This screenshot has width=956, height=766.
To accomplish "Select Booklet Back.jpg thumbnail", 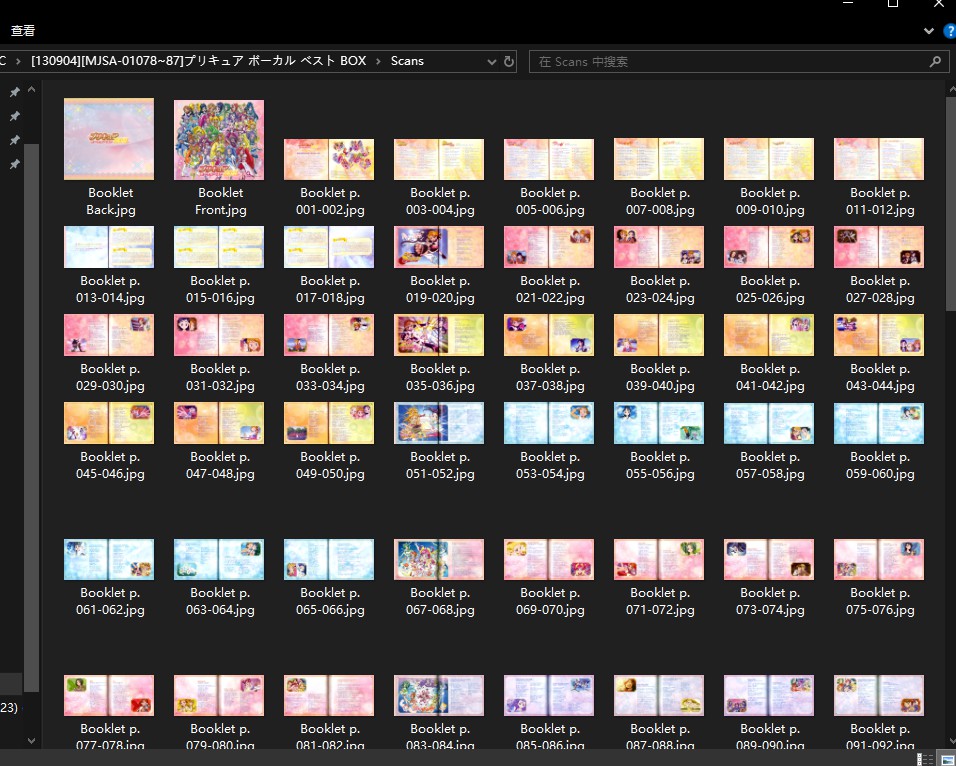I will [109, 139].
